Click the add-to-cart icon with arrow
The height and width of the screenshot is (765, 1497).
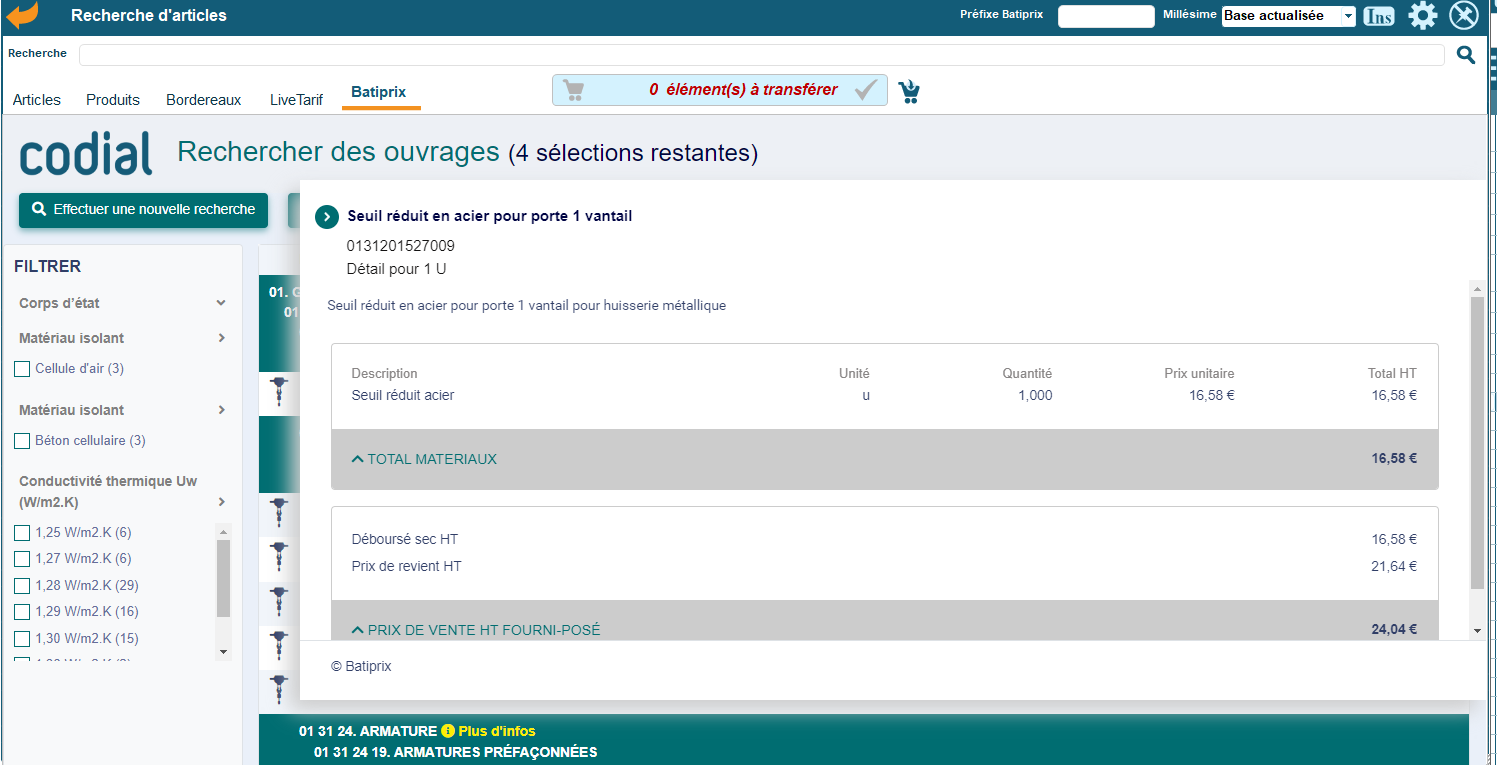coord(909,91)
